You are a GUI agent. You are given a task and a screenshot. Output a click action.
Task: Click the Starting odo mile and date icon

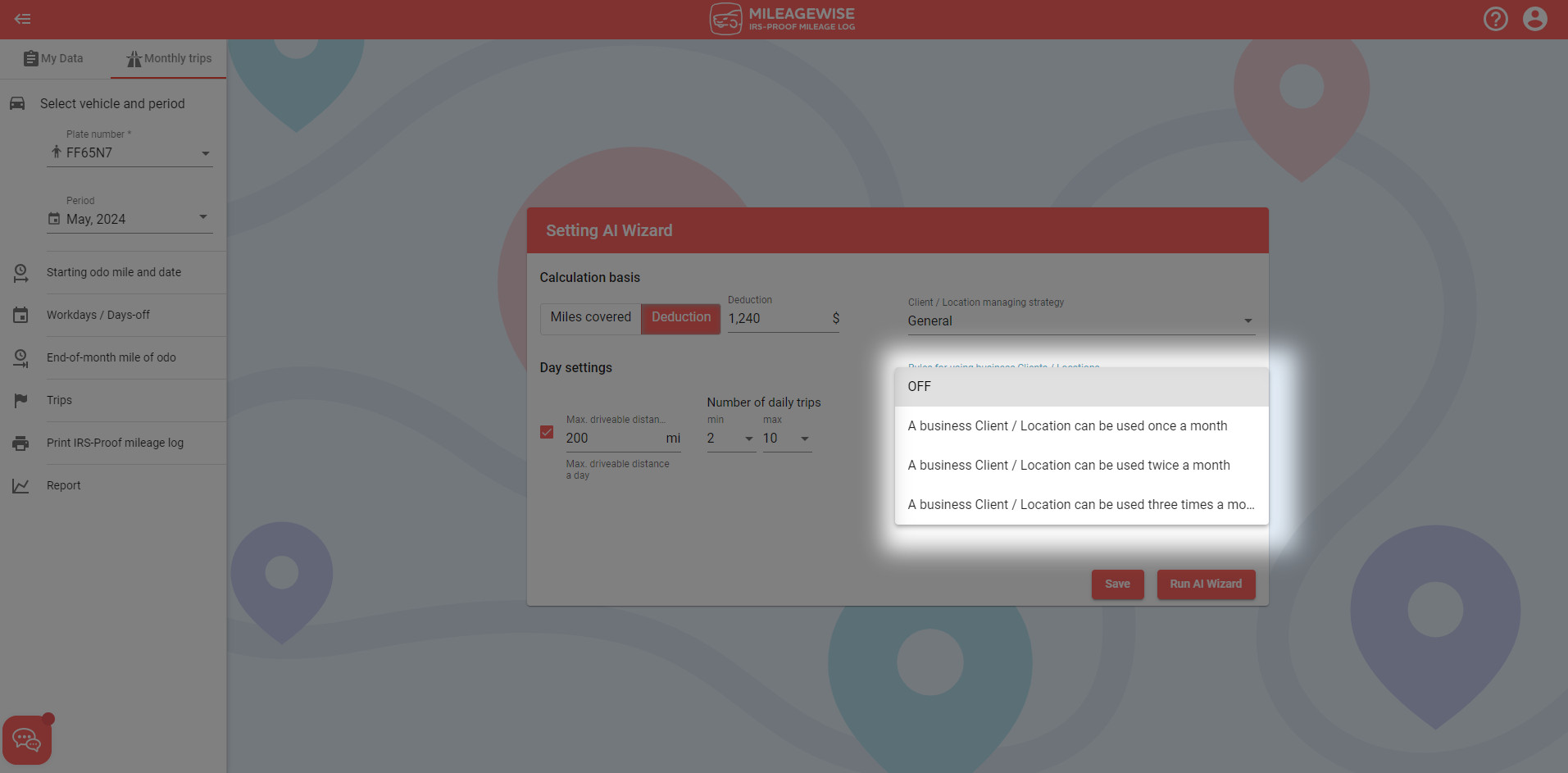[x=20, y=272]
